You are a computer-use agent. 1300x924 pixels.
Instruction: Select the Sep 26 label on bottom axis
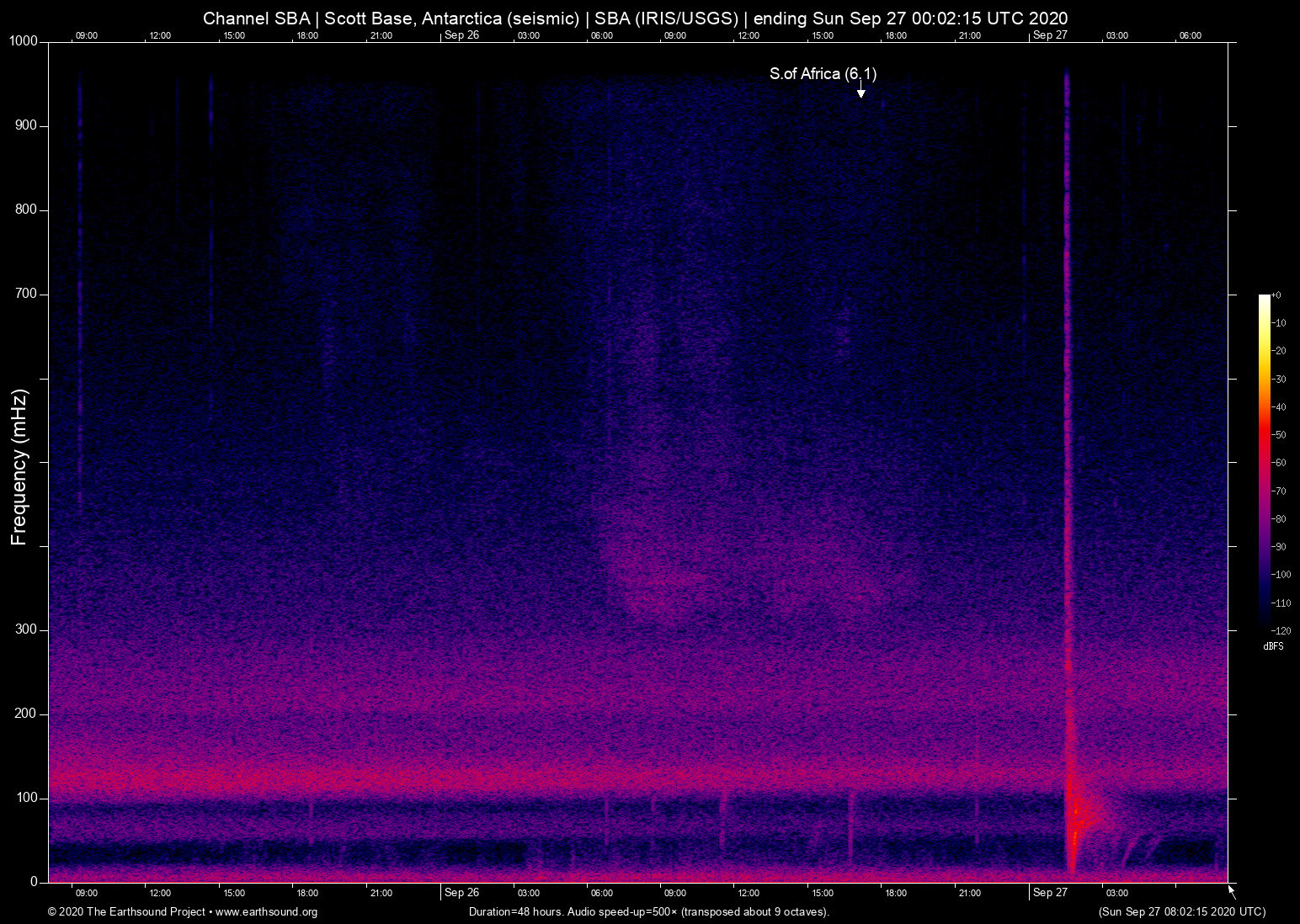pos(461,893)
